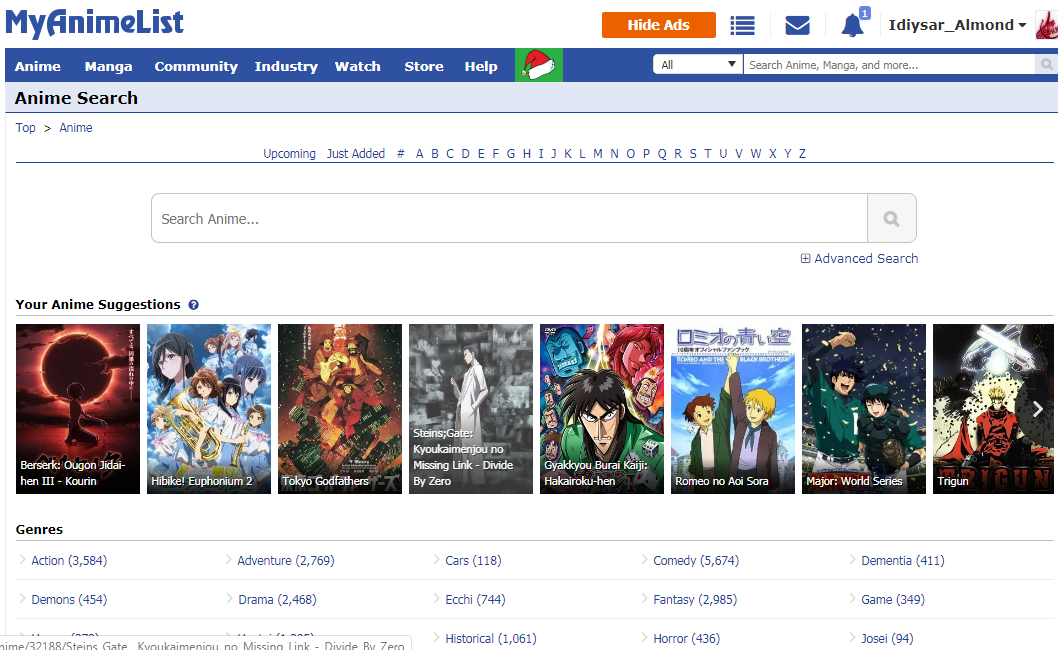Expand Advanced Search options
The image size is (1058, 650).
click(859, 259)
